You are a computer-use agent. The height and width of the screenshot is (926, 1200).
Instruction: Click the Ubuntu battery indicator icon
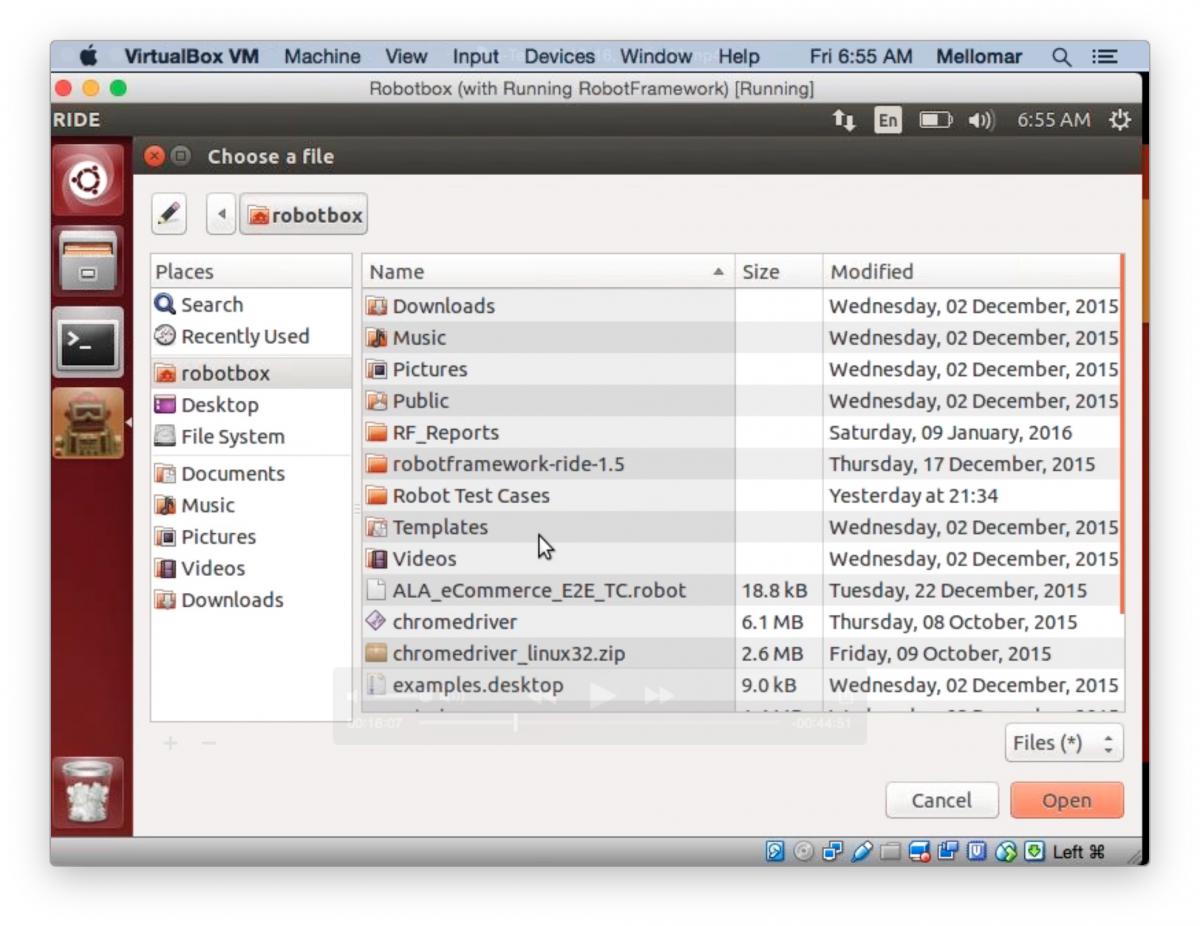coord(935,120)
